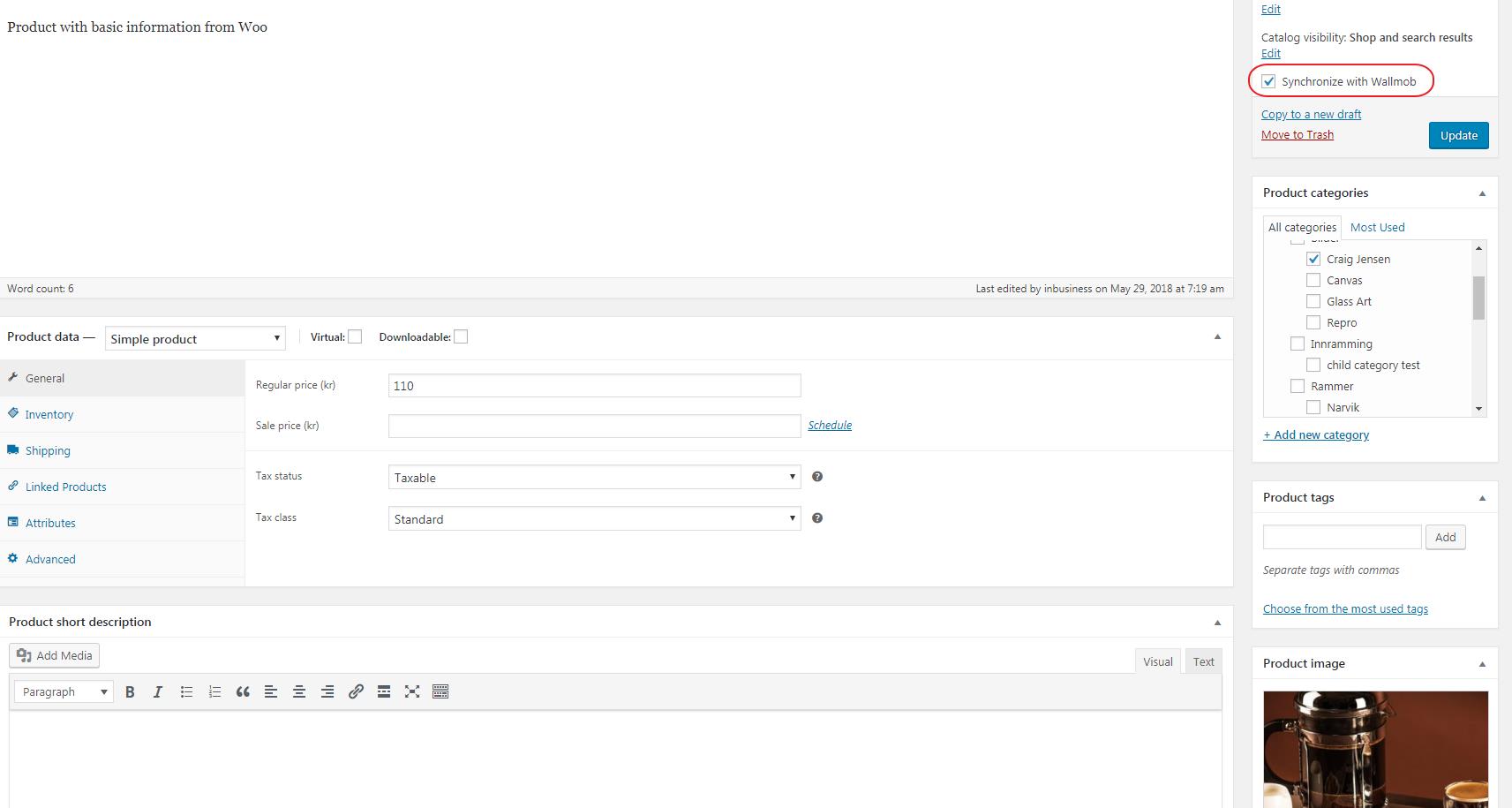1512x808 pixels.
Task: Toggle the editor toolbar extra row
Action: coord(440,692)
